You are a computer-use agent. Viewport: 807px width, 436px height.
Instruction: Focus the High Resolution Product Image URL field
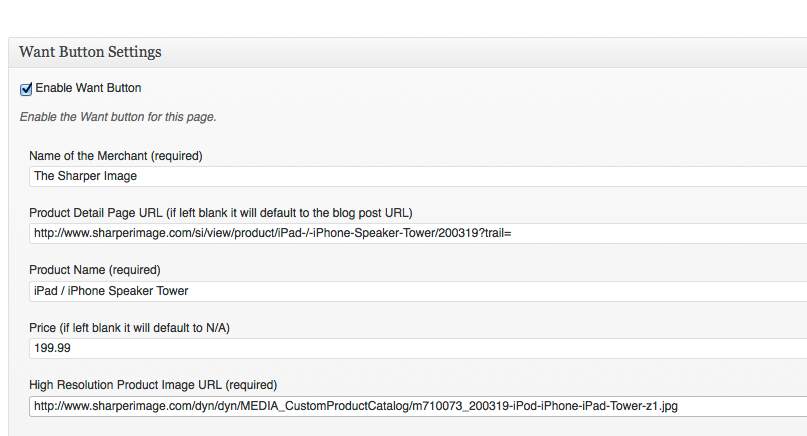click(x=418, y=406)
